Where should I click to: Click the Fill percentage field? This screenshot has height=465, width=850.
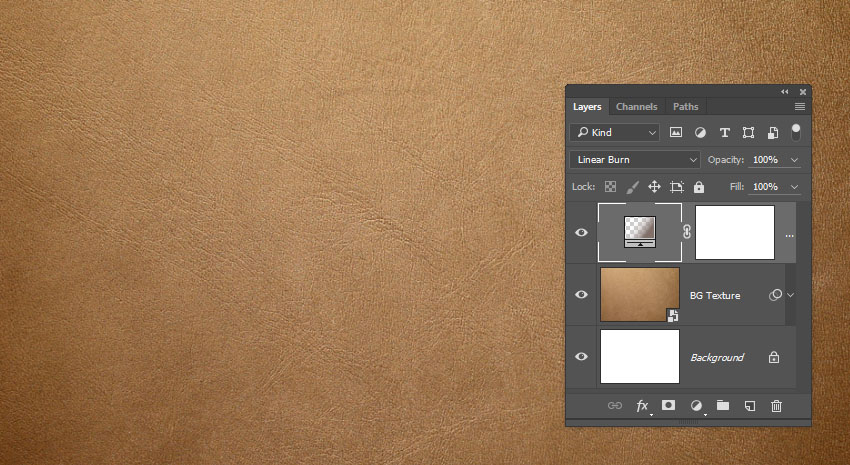click(765, 187)
